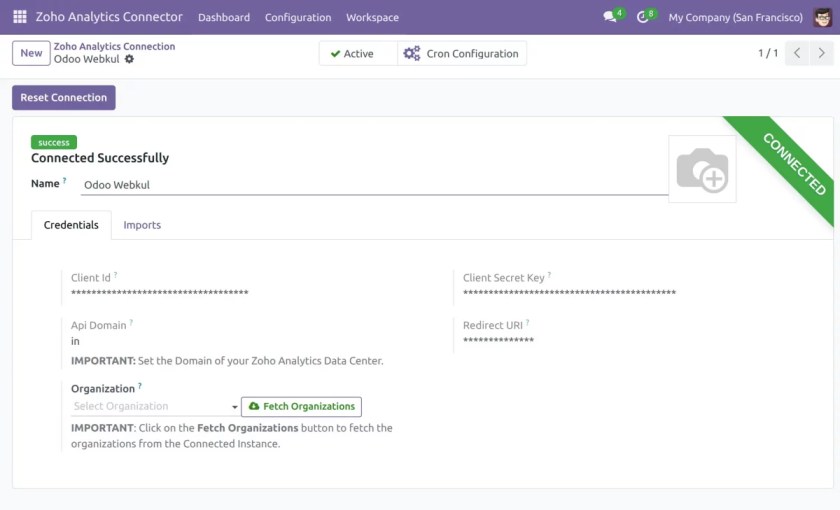The width and height of the screenshot is (840, 510).
Task: Click the Api Domain value 'in'
Action: (x=75, y=341)
